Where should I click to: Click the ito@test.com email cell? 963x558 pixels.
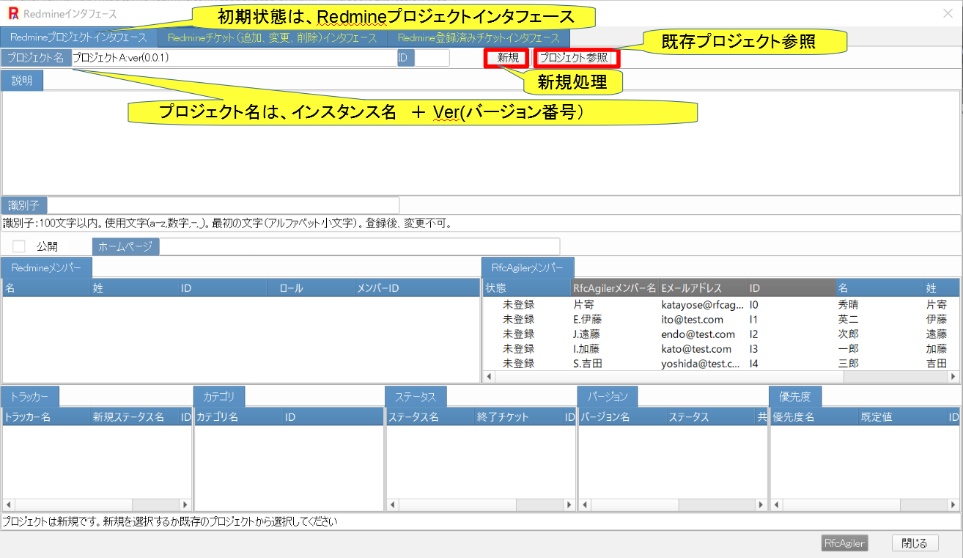pos(692,319)
